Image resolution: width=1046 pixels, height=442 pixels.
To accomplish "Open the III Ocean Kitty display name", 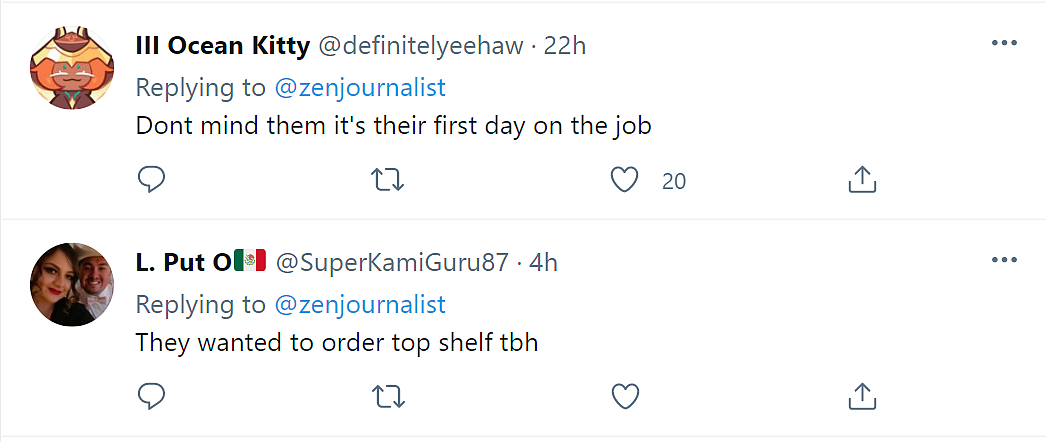I will point(223,46).
